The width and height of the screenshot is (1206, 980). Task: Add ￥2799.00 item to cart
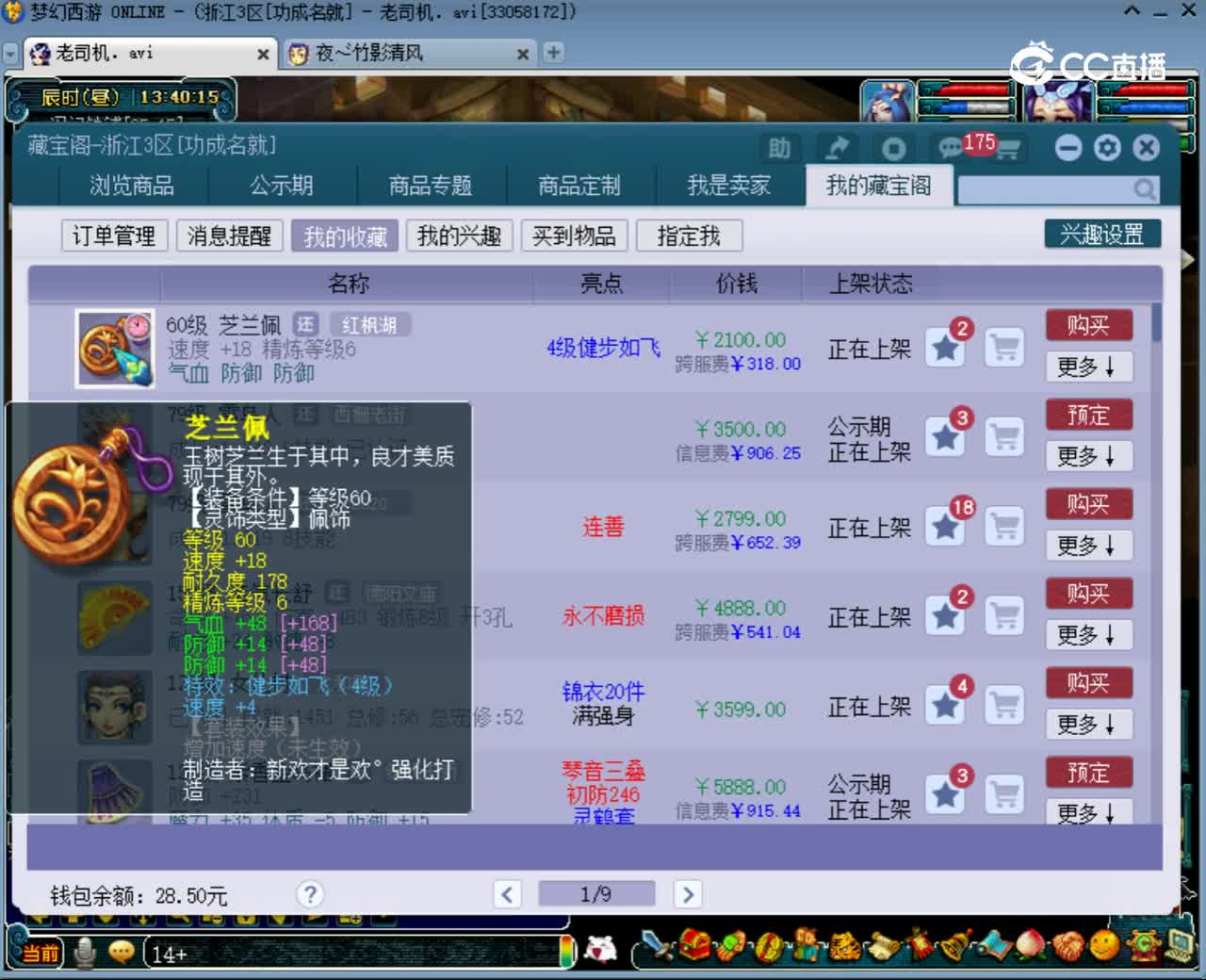coord(1004,528)
